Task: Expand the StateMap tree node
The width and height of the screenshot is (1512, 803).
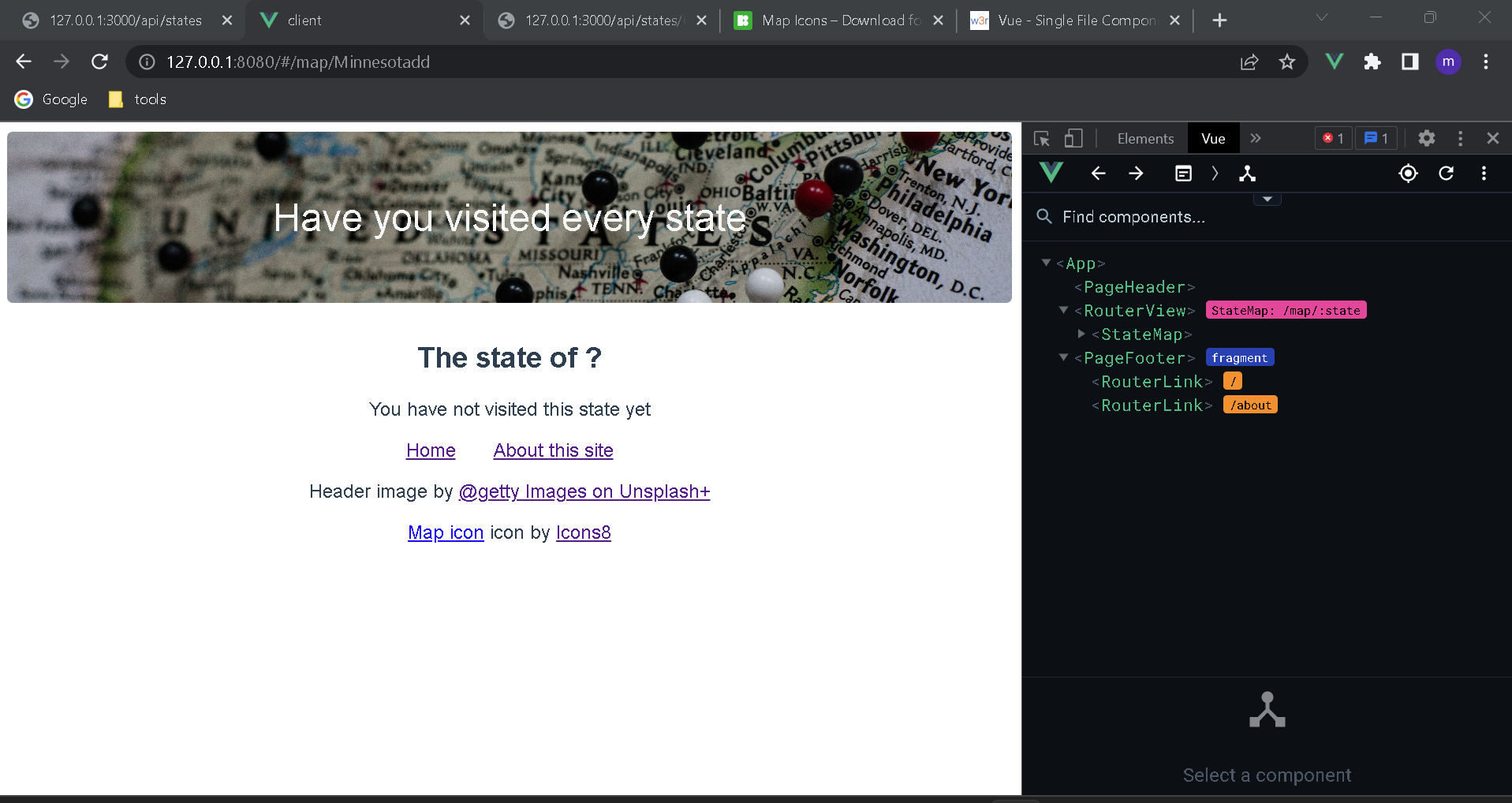Action: pyautogui.click(x=1081, y=334)
